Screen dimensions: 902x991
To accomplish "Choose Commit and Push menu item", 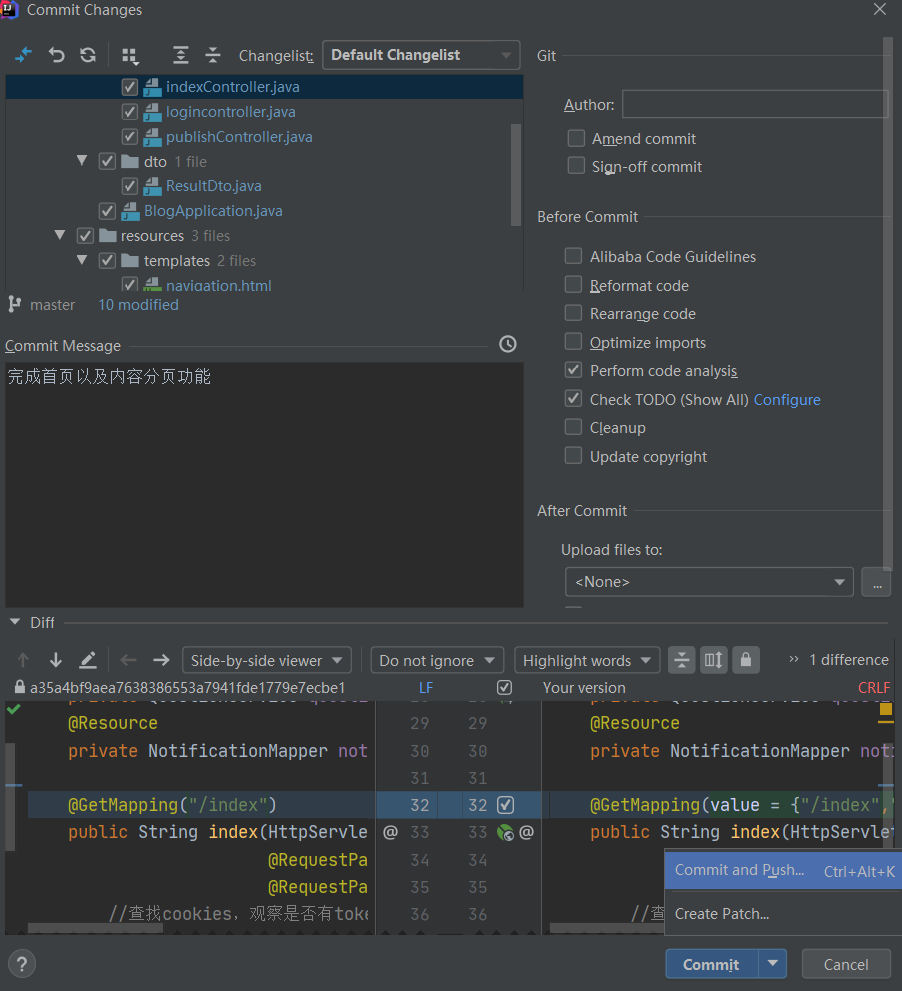I will pos(784,870).
